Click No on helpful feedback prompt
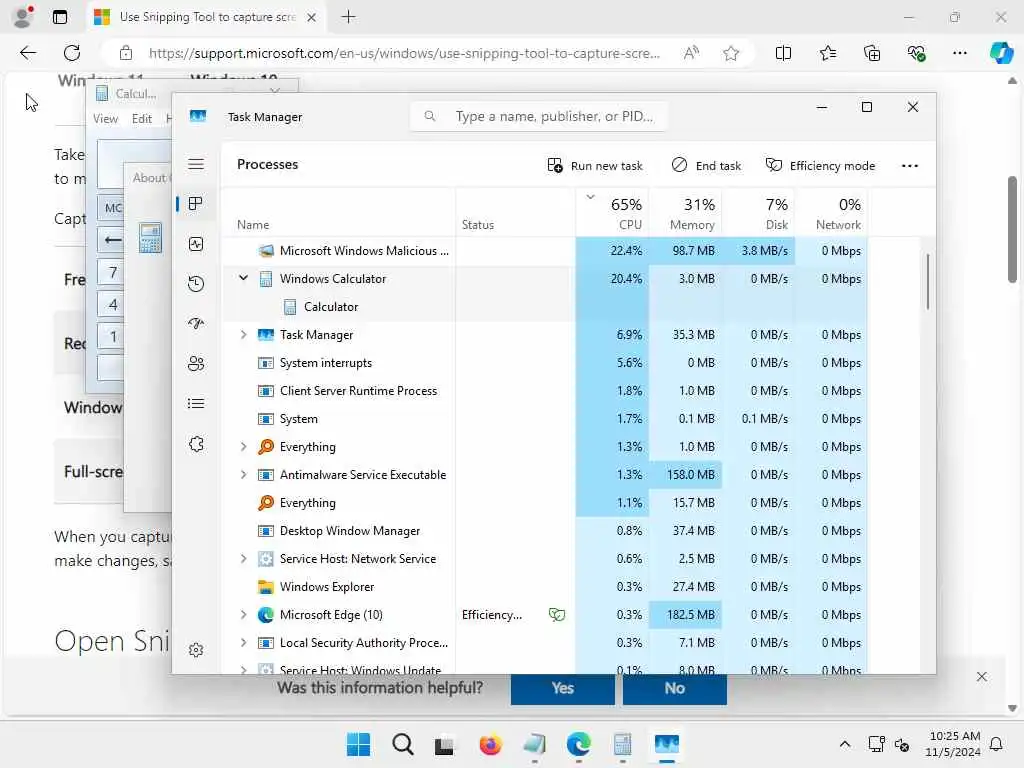 click(x=675, y=688)
